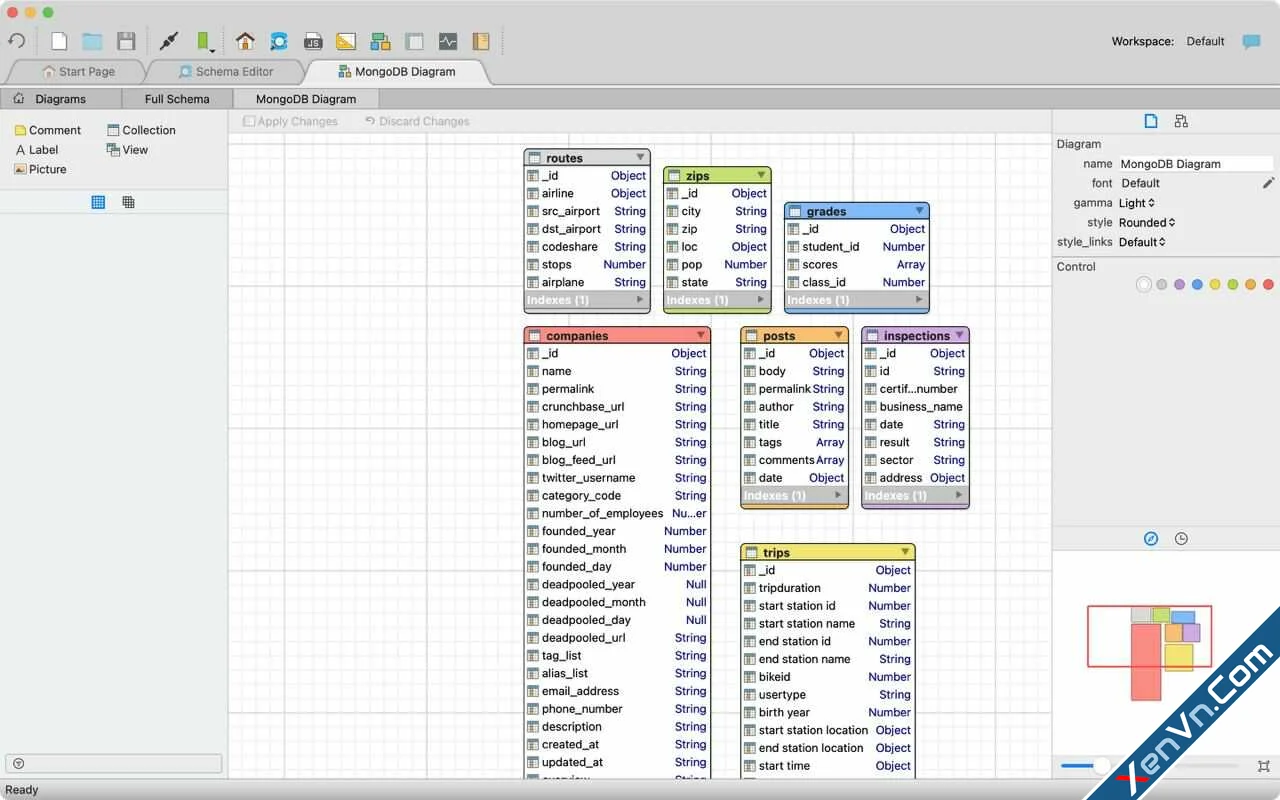Open the JS script editor icon
Viewport: 1280px width, 800px height.
[x=313, y=41]
